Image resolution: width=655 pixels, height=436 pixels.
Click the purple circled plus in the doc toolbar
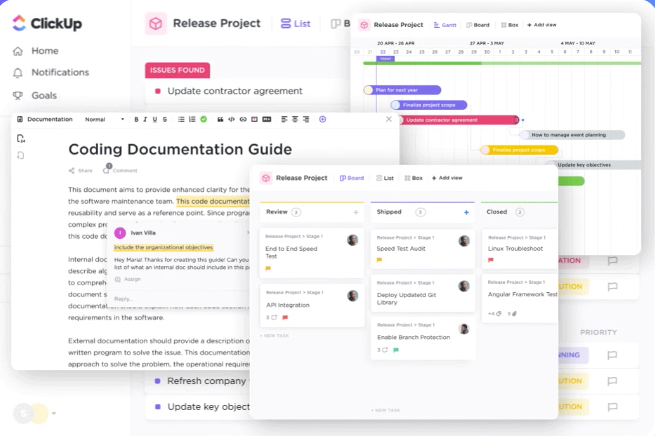coord(322,119)
